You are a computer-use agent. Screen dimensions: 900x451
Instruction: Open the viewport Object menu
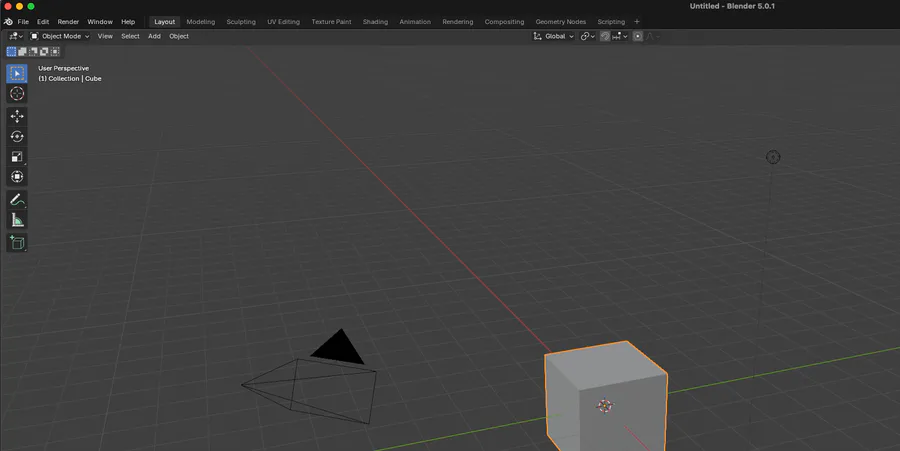click(x=179, y=36)
